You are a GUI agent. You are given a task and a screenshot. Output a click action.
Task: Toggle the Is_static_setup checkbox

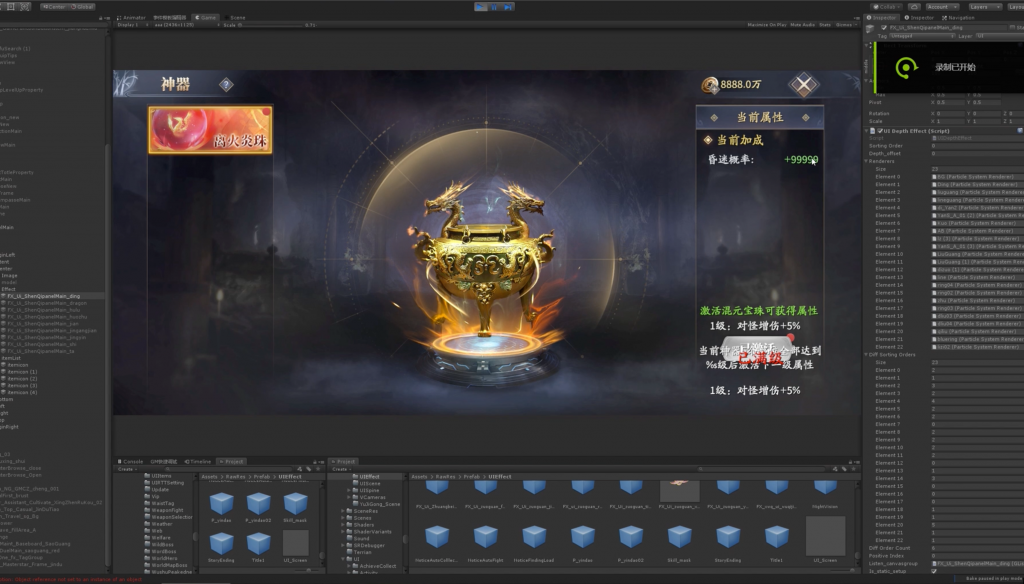click(934, 571)
